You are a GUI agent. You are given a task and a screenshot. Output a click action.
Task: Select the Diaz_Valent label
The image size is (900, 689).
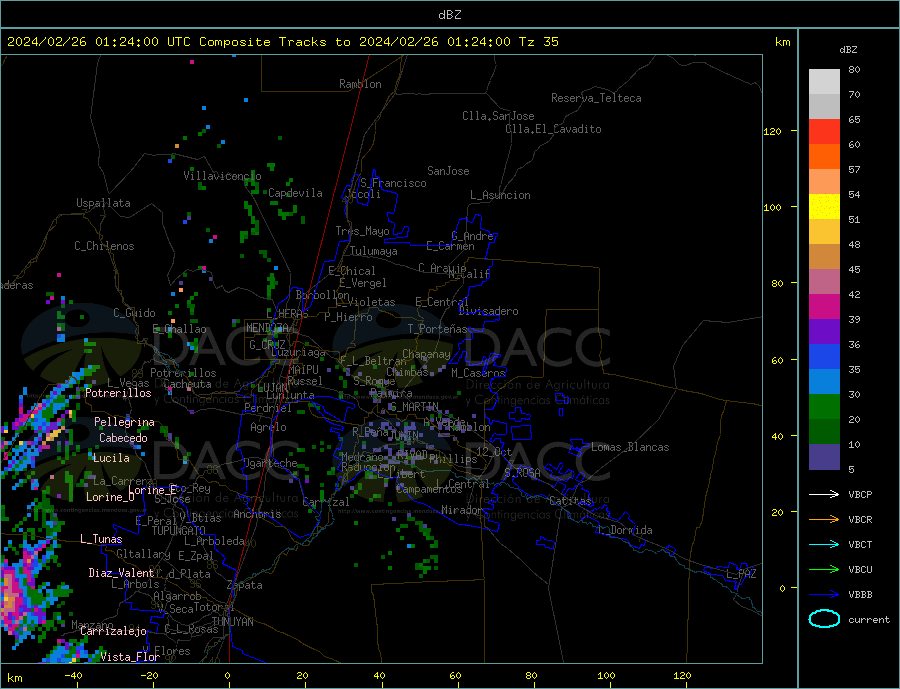[121, 573]
